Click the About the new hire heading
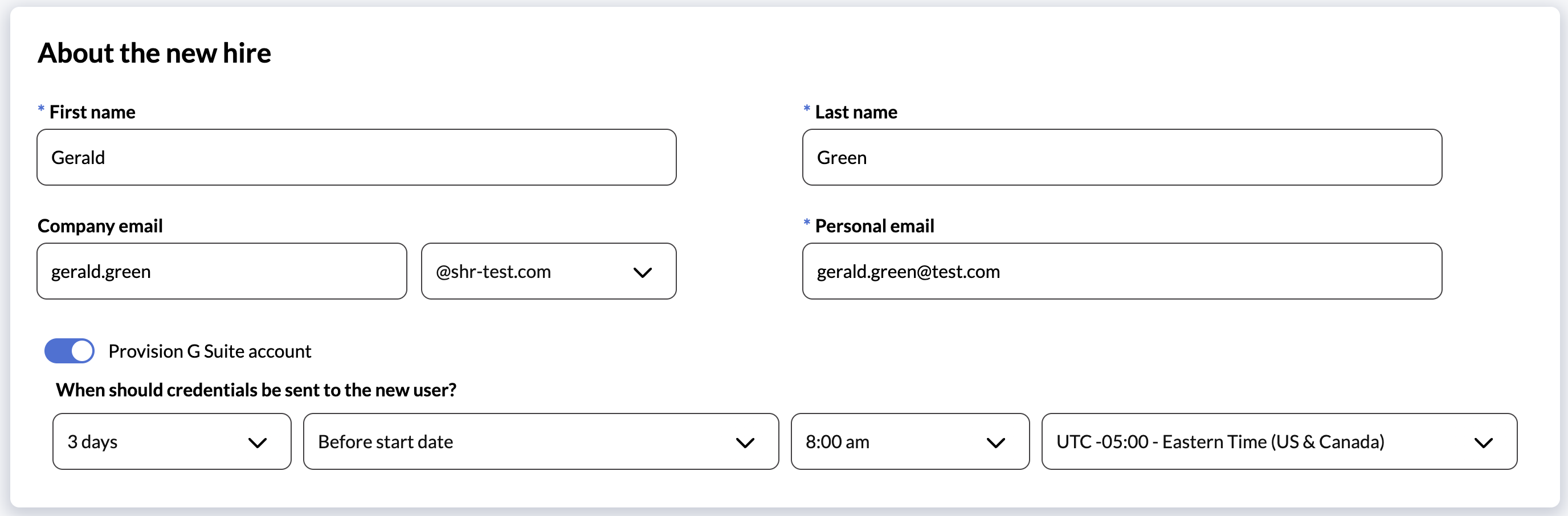Screen dimensions: 1568x516 pos(154,53)
